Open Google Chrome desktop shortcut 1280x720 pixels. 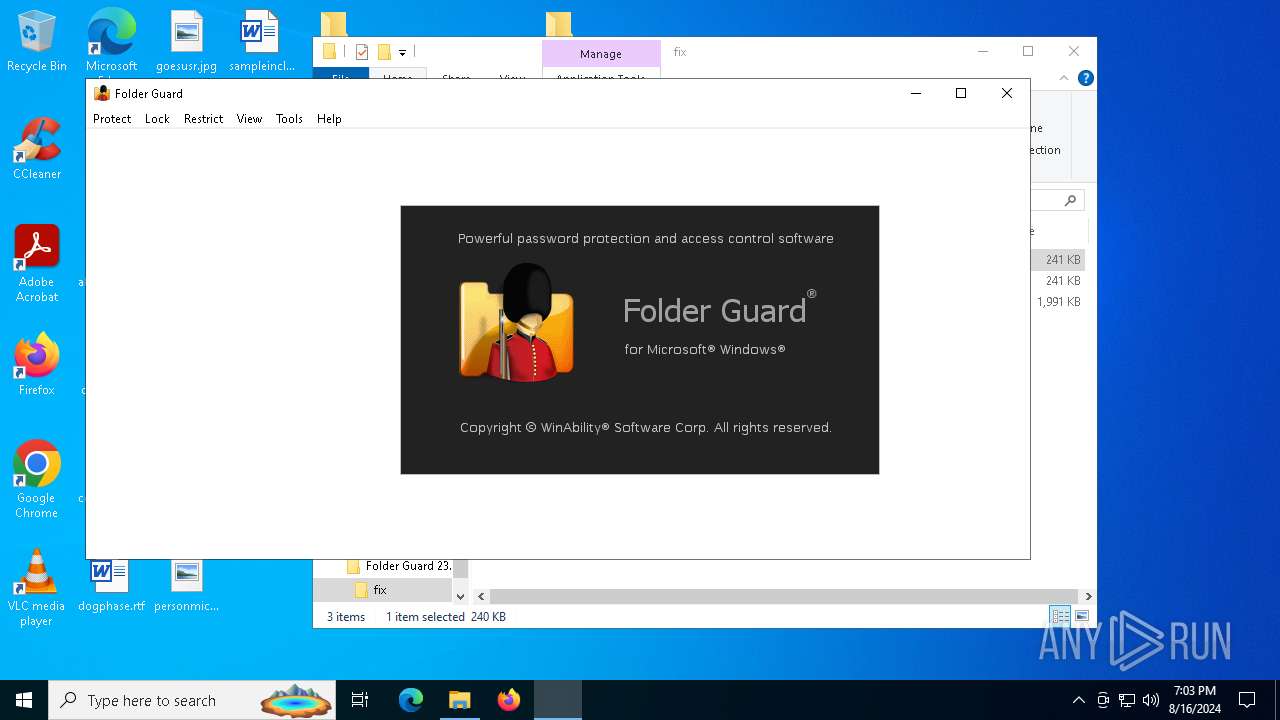tap(37, 479)
